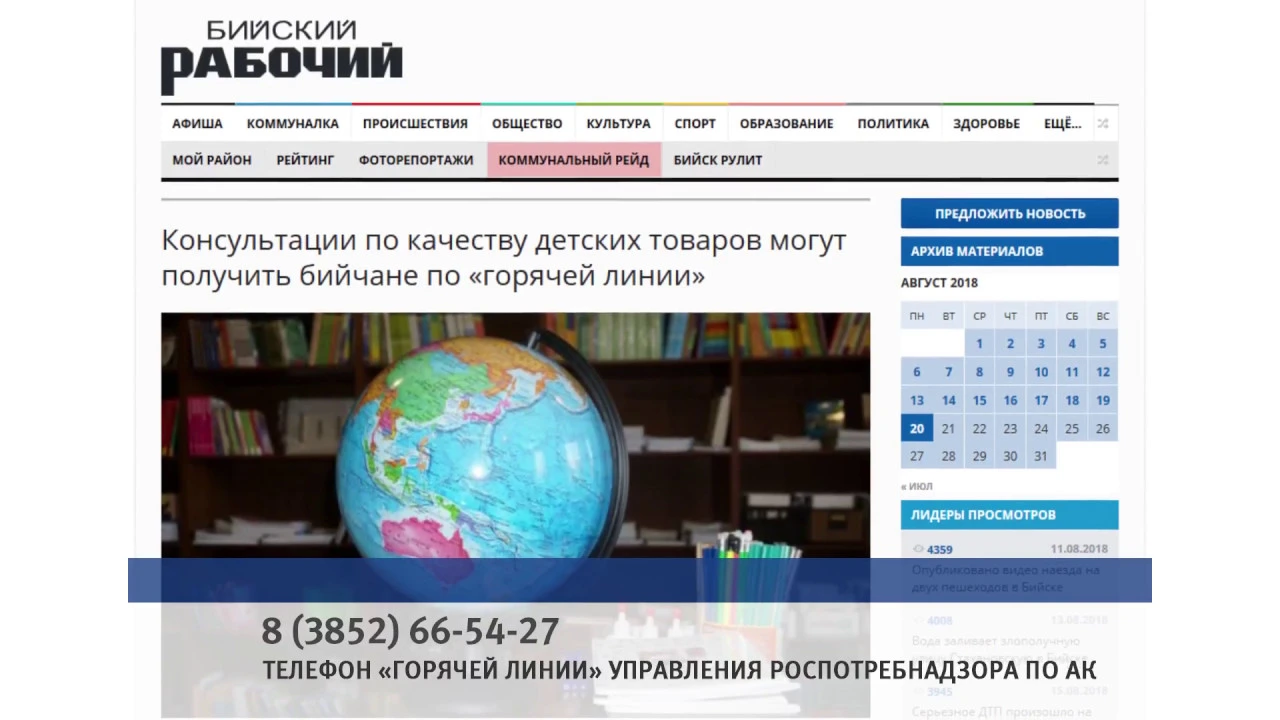Select the Здоровье menu item
The image size is (1280, 720).
986,124
